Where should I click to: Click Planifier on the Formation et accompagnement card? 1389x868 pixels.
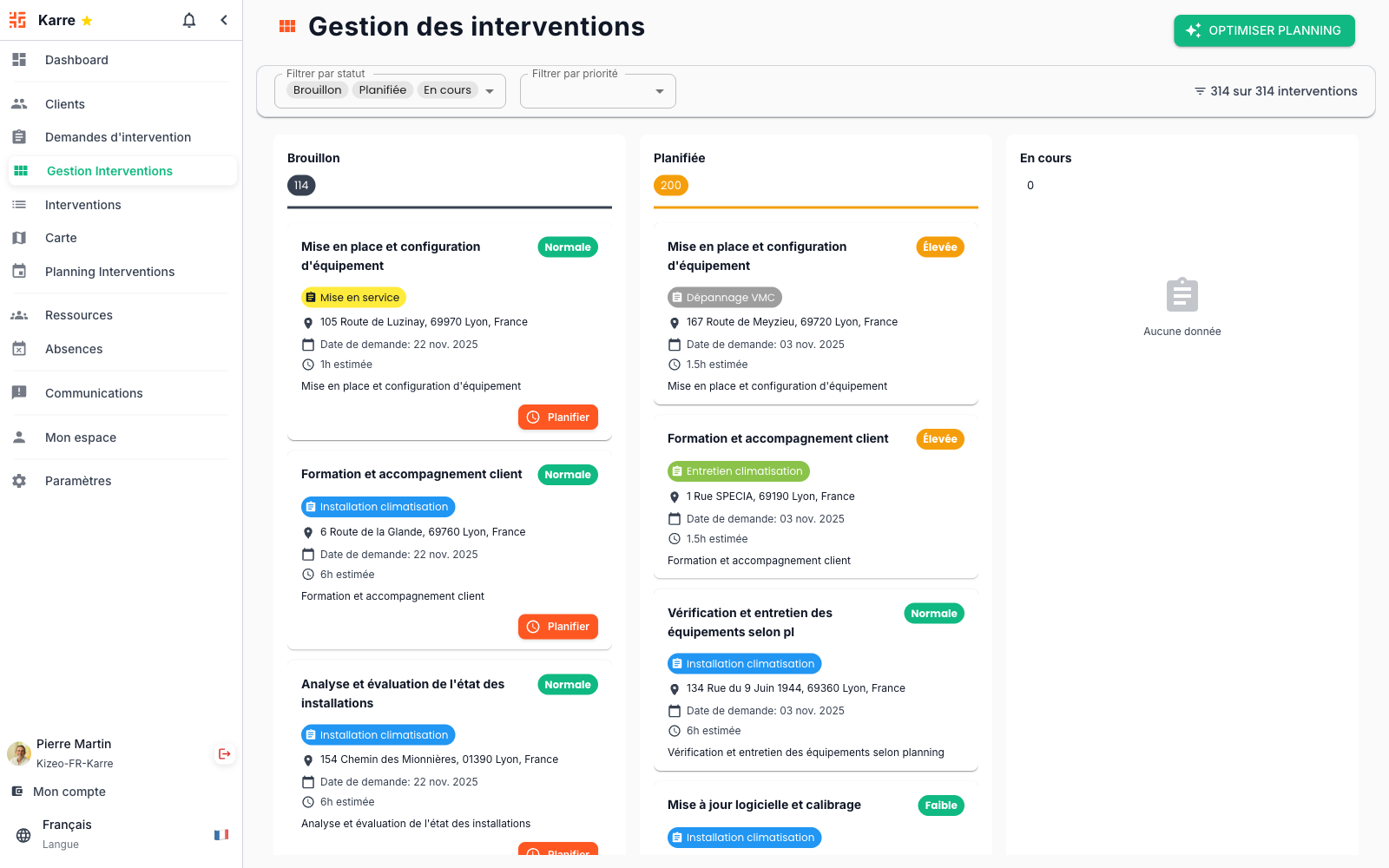pos(558,626)
